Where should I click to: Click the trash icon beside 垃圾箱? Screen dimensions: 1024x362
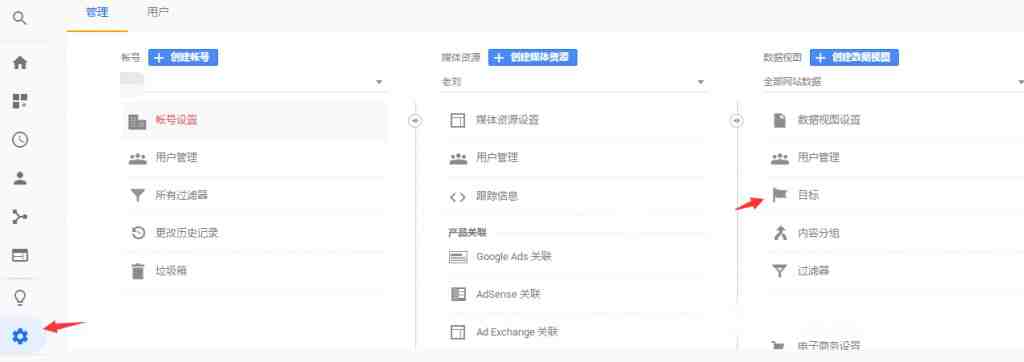(137, 271)
